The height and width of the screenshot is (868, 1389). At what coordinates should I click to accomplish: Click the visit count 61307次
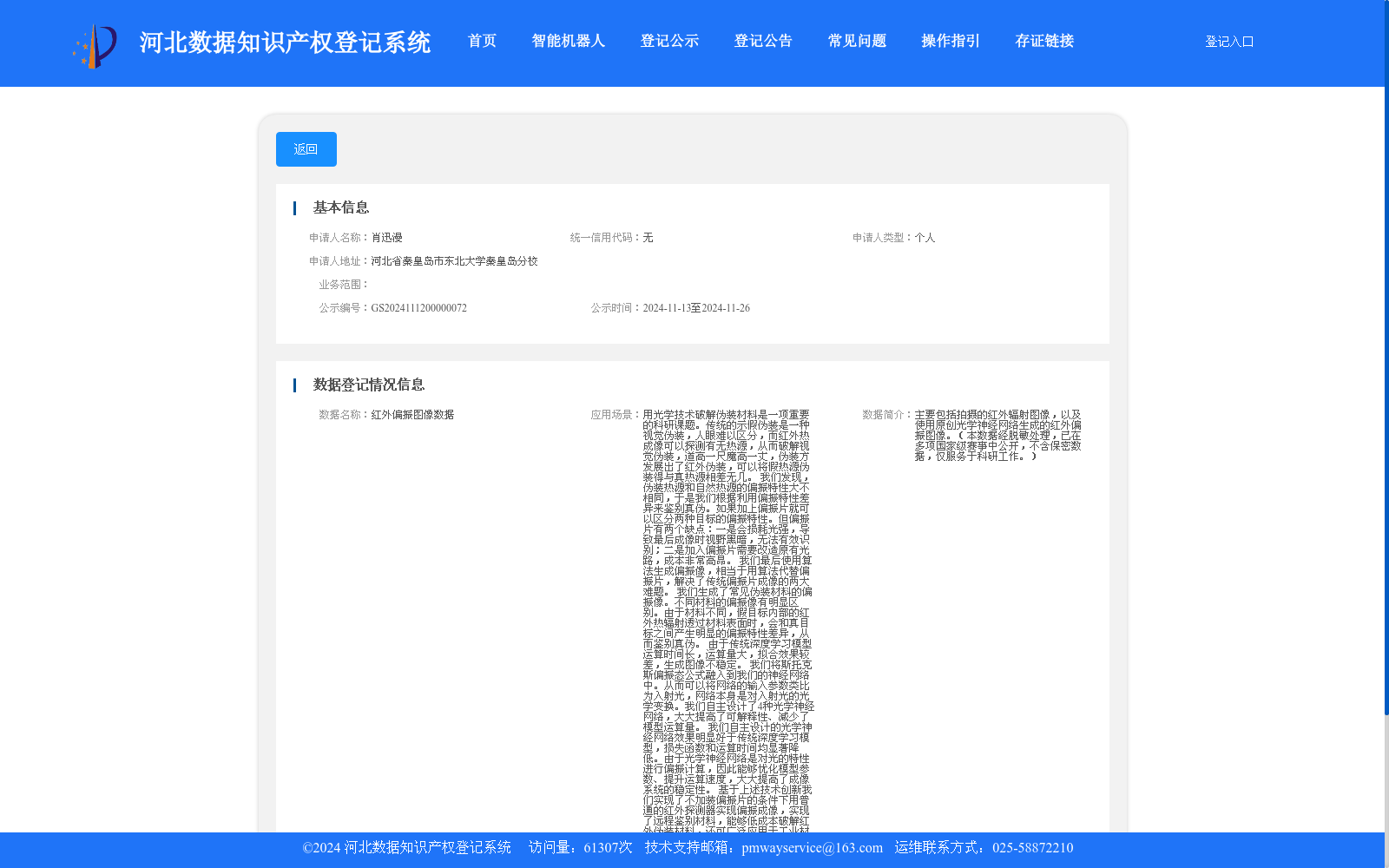tap(608, 848)
